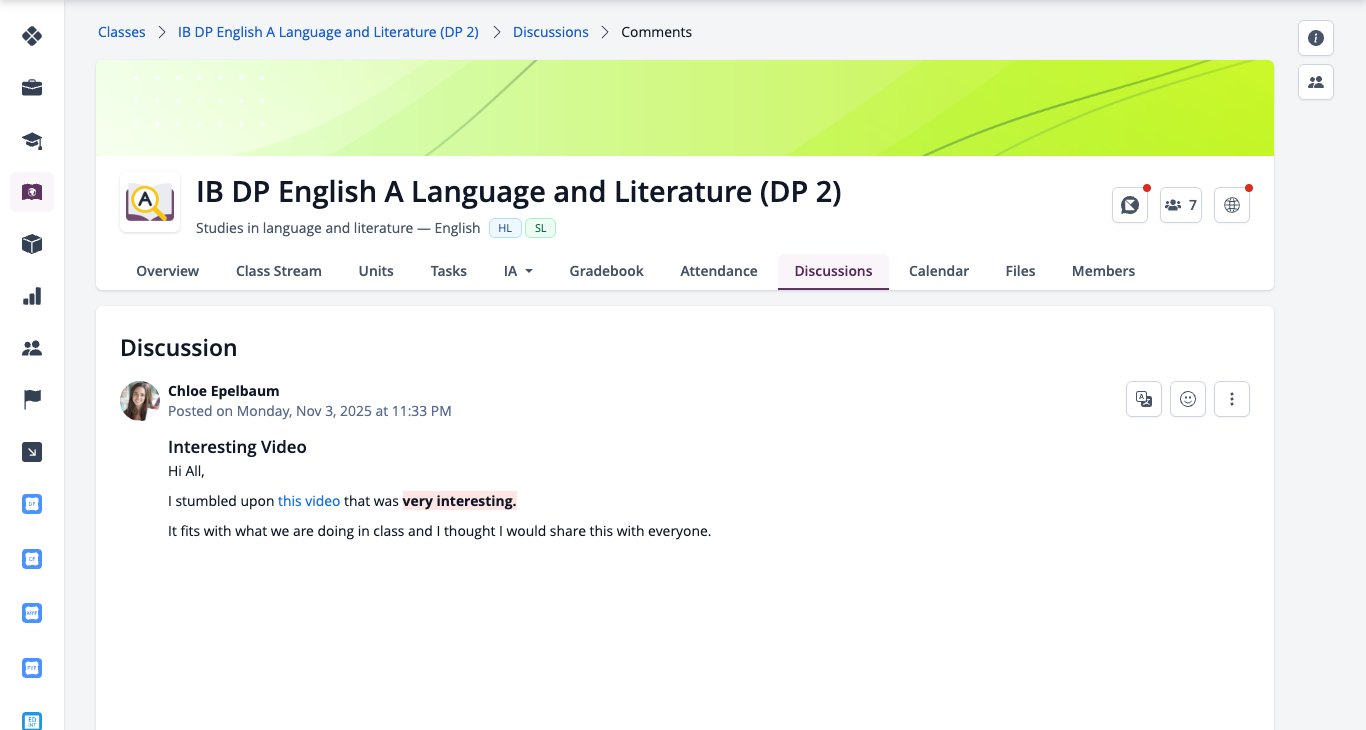The height and width of the screenshot is (730, 1366).
Task: Select the Discussions tab
Action: coord(834,271)
